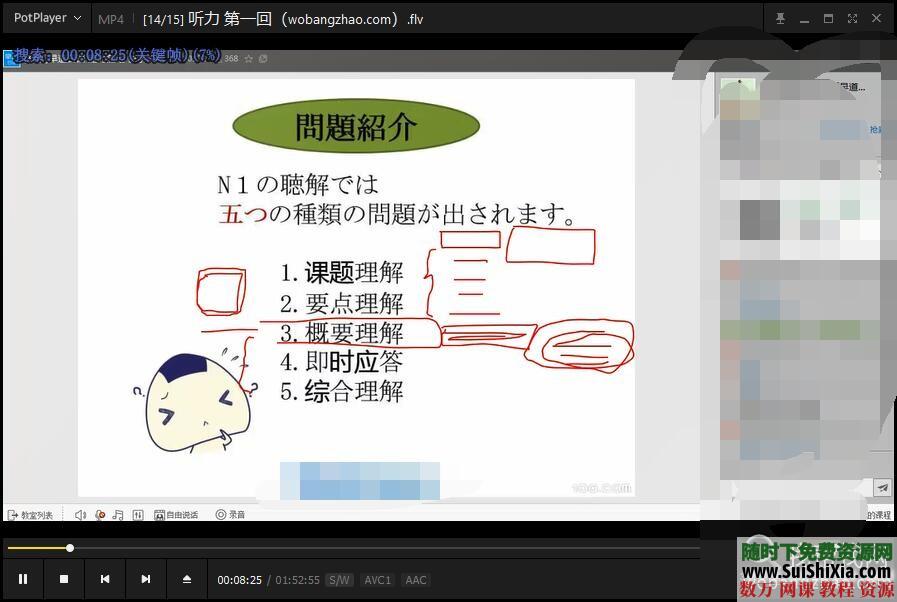
Task: Toggle S/W software decoding mode
Action: pos(339,579)
